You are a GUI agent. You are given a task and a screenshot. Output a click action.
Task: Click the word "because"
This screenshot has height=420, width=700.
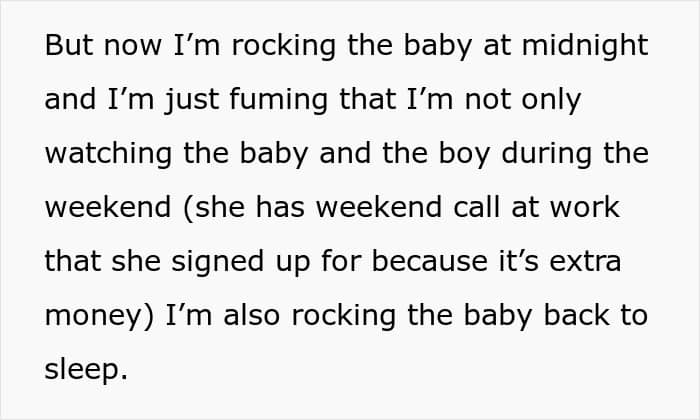(x=429, y=261)
